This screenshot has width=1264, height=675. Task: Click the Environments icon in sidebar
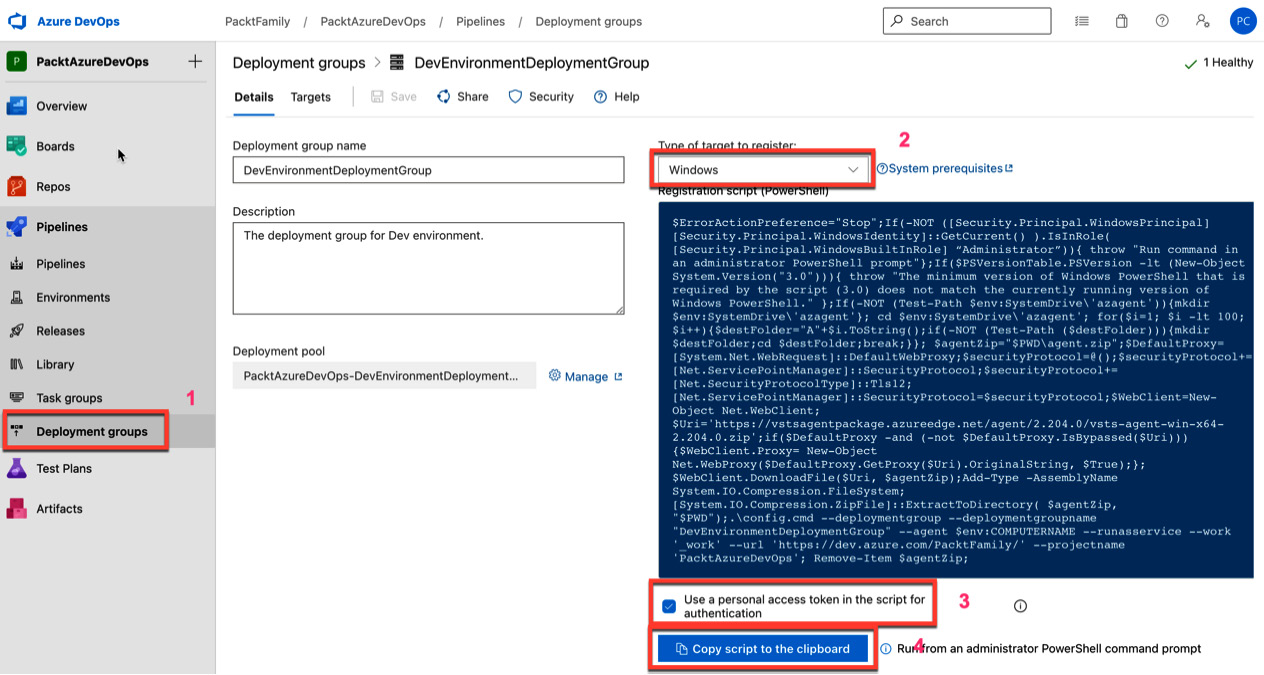16,297
